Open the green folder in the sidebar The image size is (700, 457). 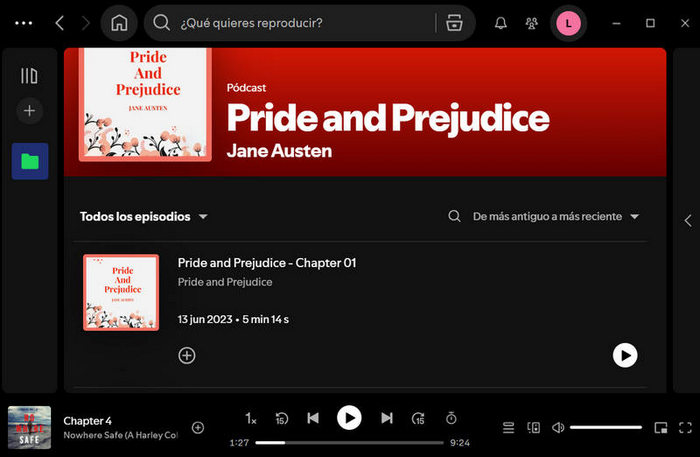click(x=30, y=161)
